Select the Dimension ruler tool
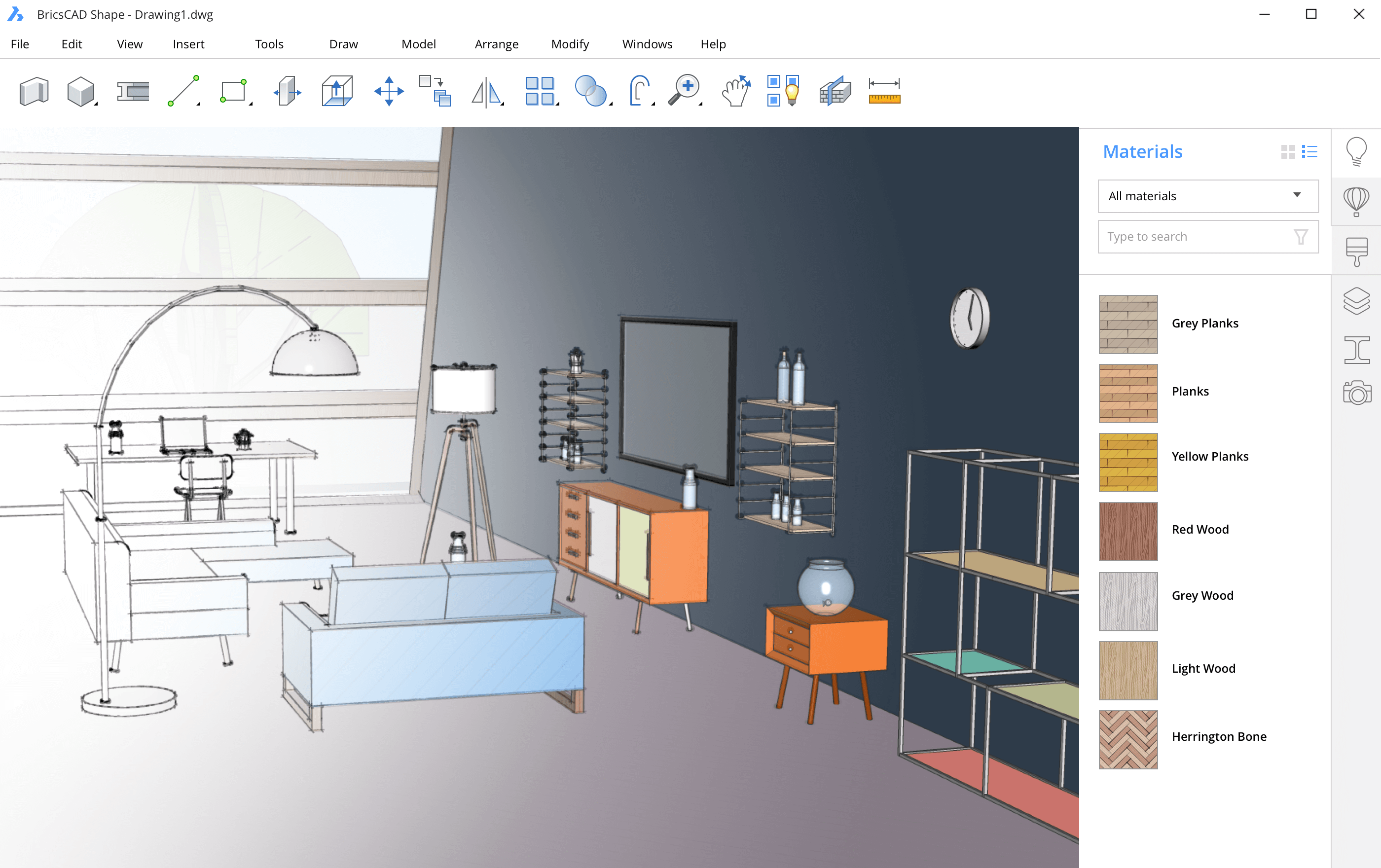The image size is (1381, 868). coord(883,91)
